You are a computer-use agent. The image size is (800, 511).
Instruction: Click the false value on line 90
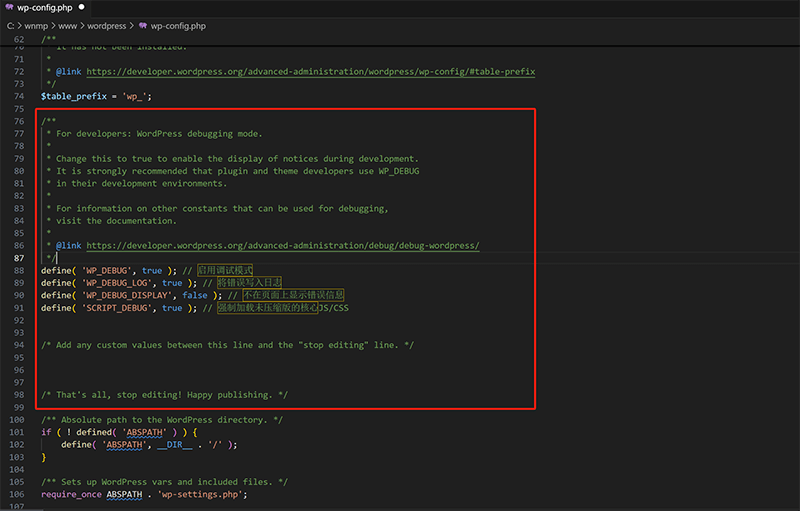point(195,295)
